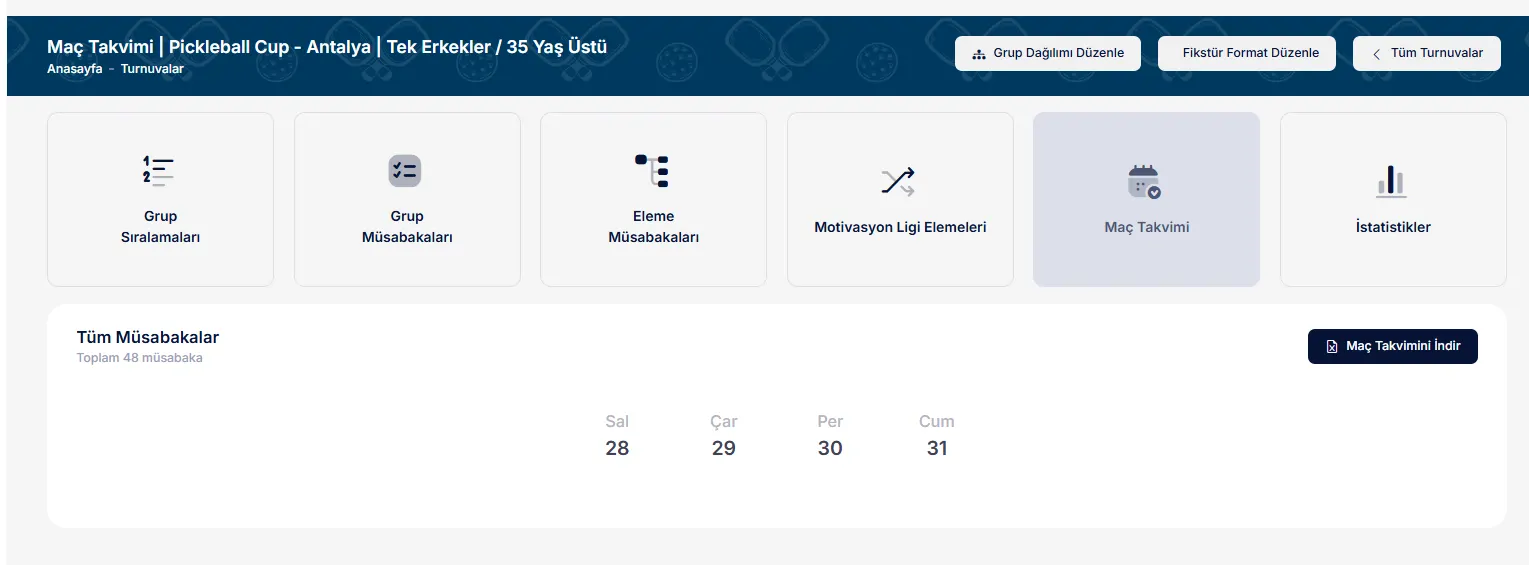The height and width of the screenshot is (565, 1529).
Task: Click the shuffle arrows icon for Motivasyon Ligi
Action: coord(898,181)
